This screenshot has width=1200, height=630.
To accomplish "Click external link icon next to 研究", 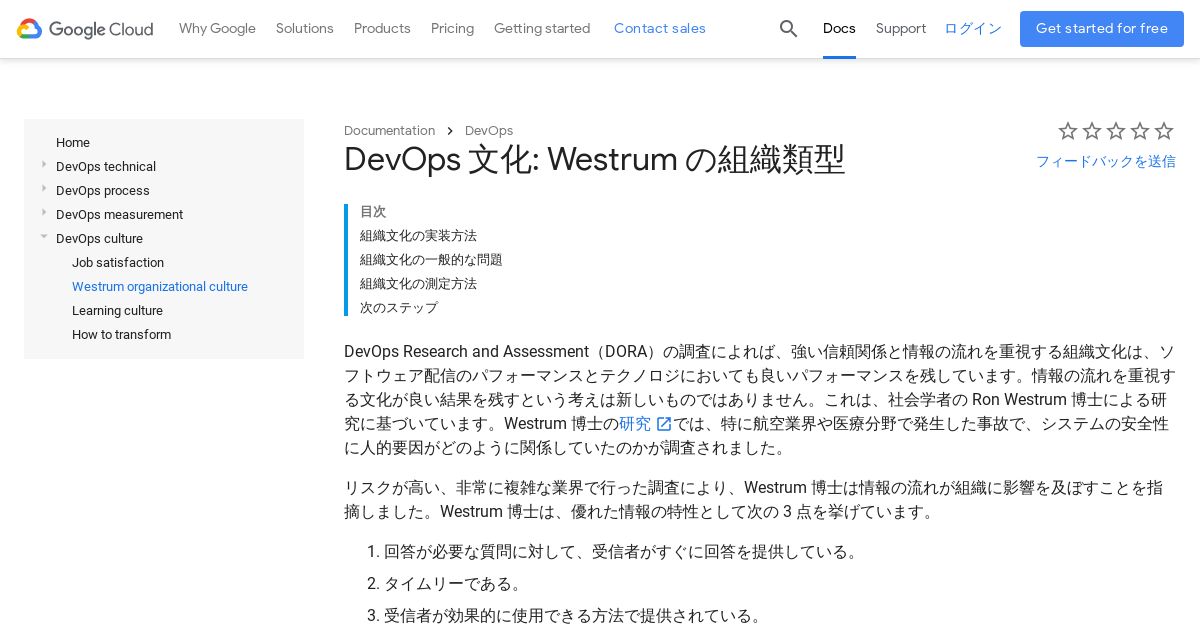I will click(x=664, y=424).
